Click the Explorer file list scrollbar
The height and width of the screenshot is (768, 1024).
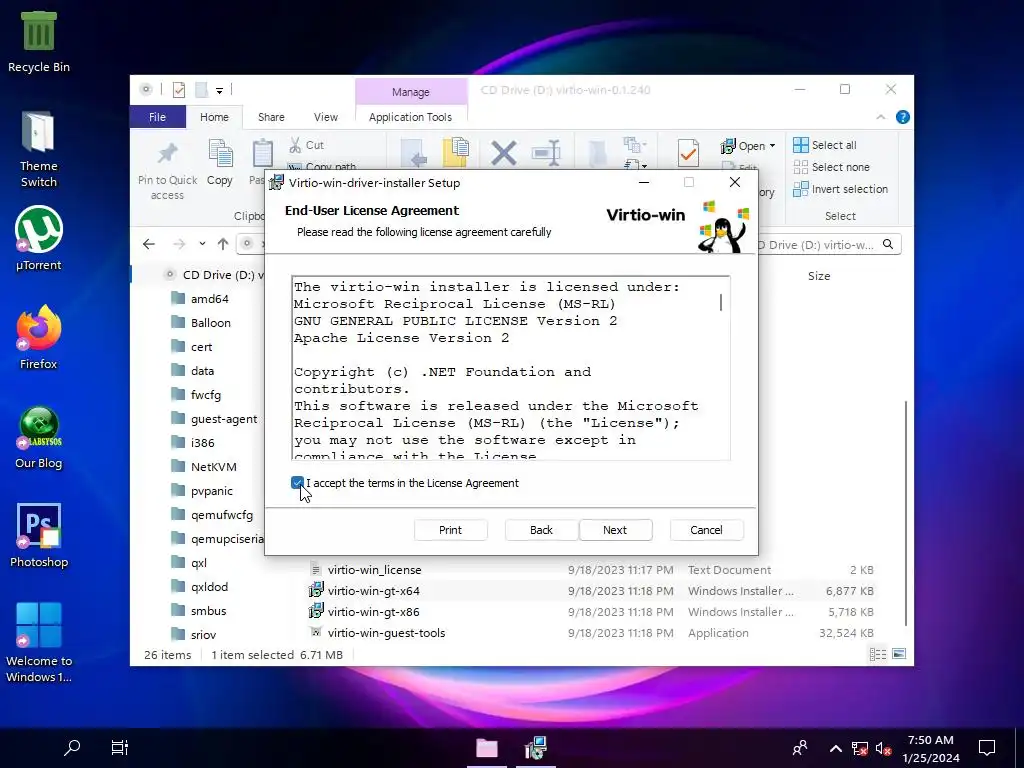coord(906,513)
